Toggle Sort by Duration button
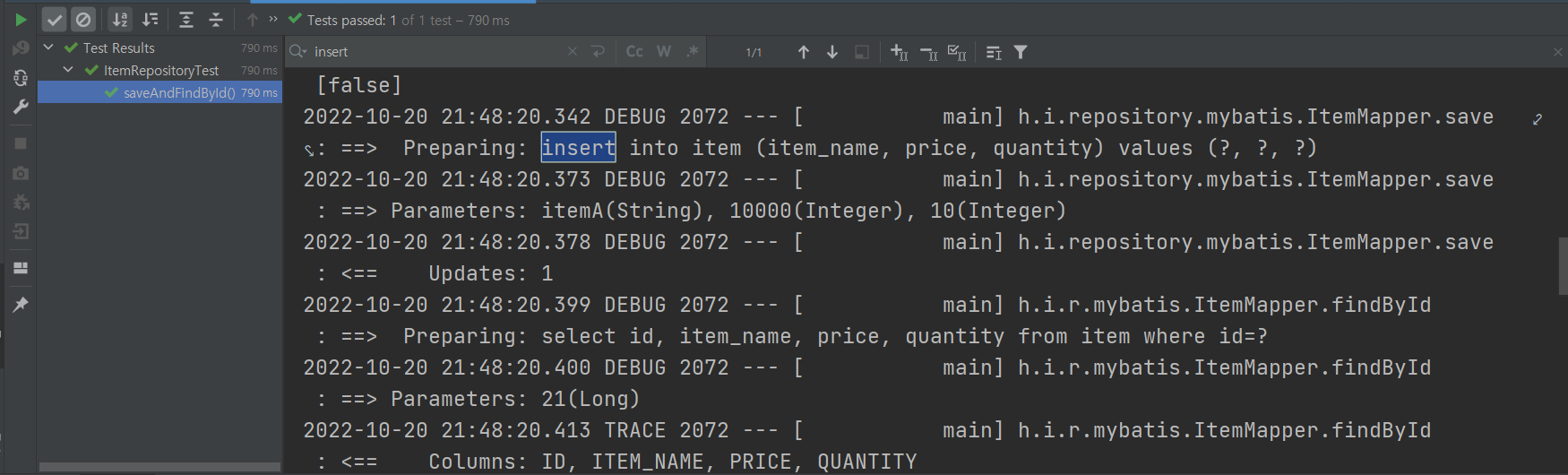 [150, 20]
